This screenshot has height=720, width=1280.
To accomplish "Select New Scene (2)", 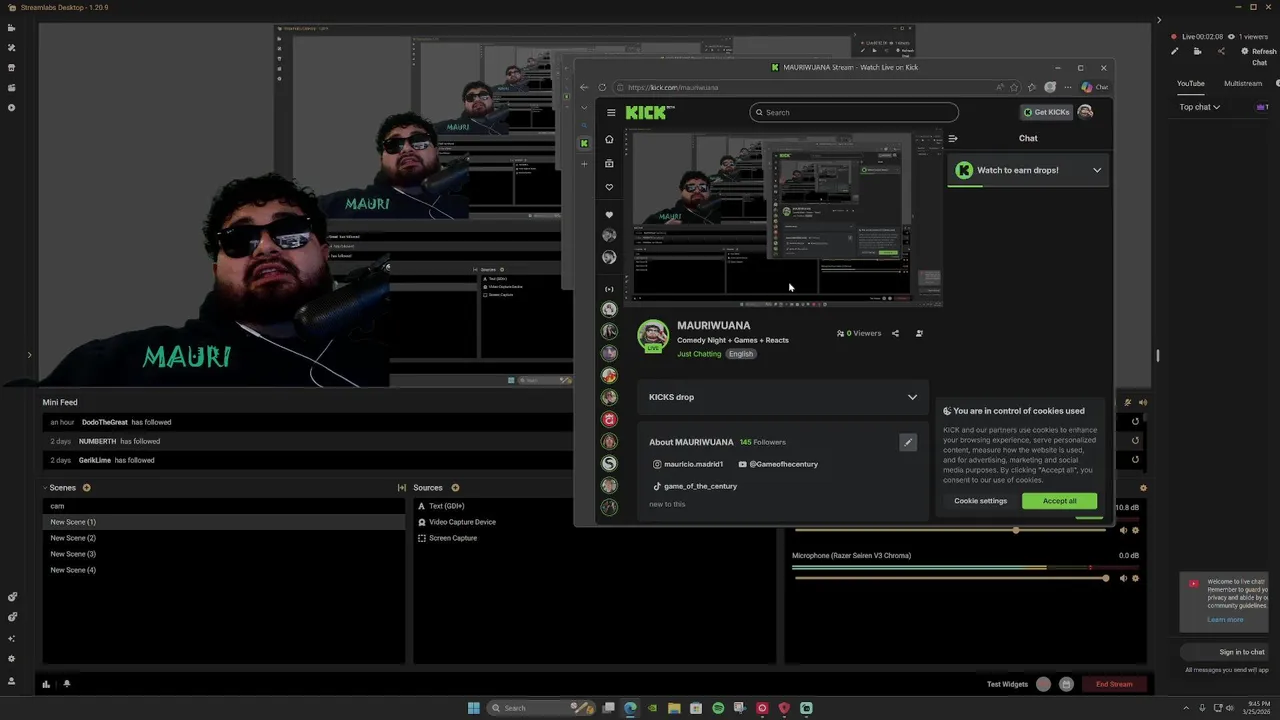I will (x=224, y=538).
